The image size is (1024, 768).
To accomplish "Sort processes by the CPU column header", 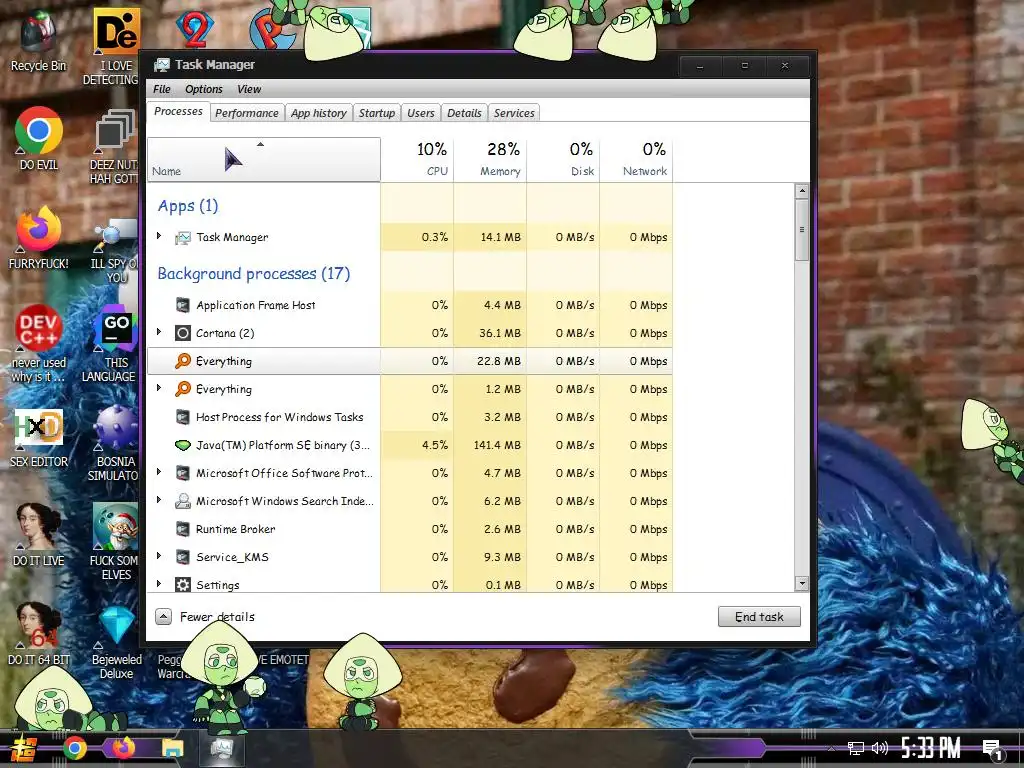I will [x=417, y=159].
